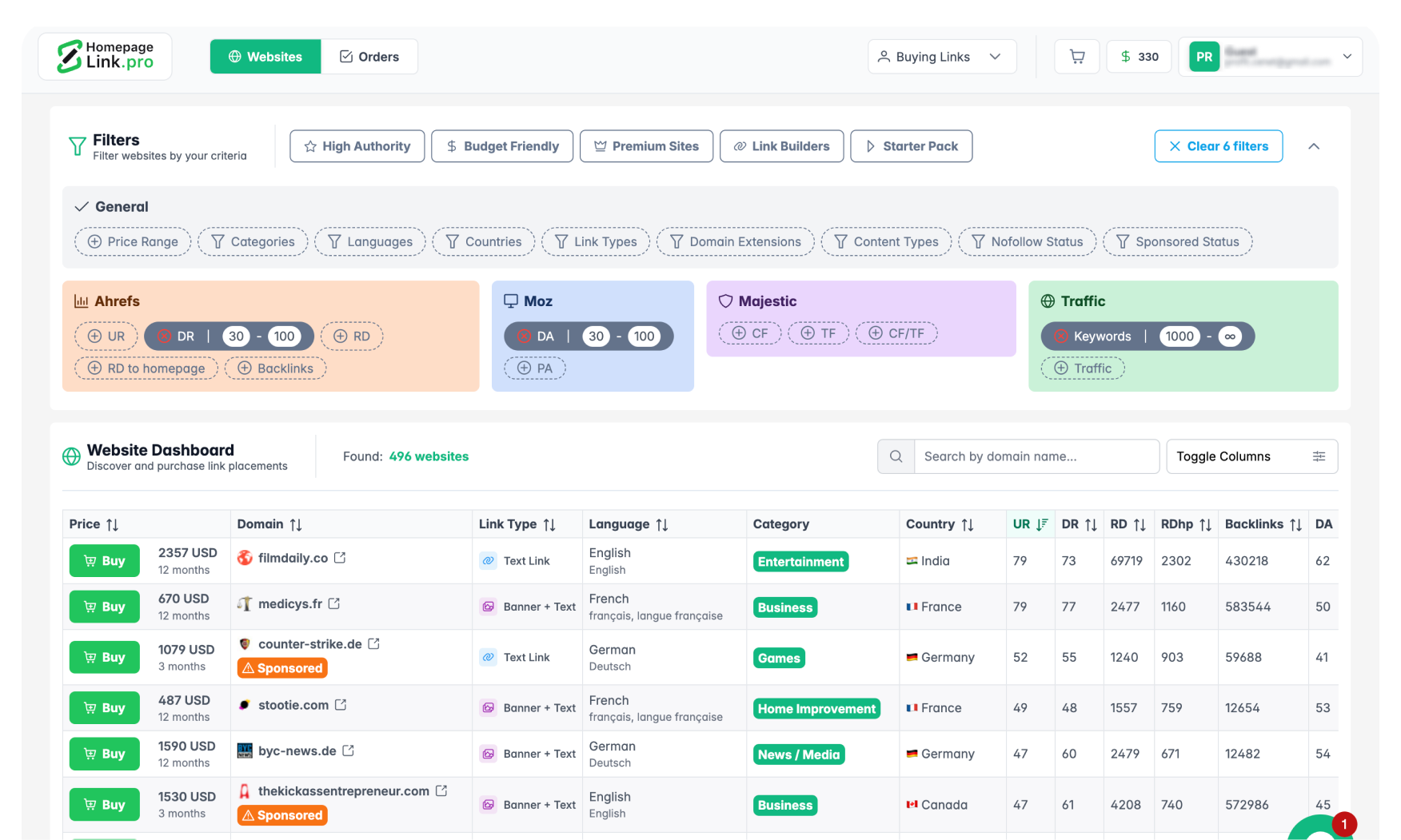Add the Backlinks filter

[x=276, y=368]
